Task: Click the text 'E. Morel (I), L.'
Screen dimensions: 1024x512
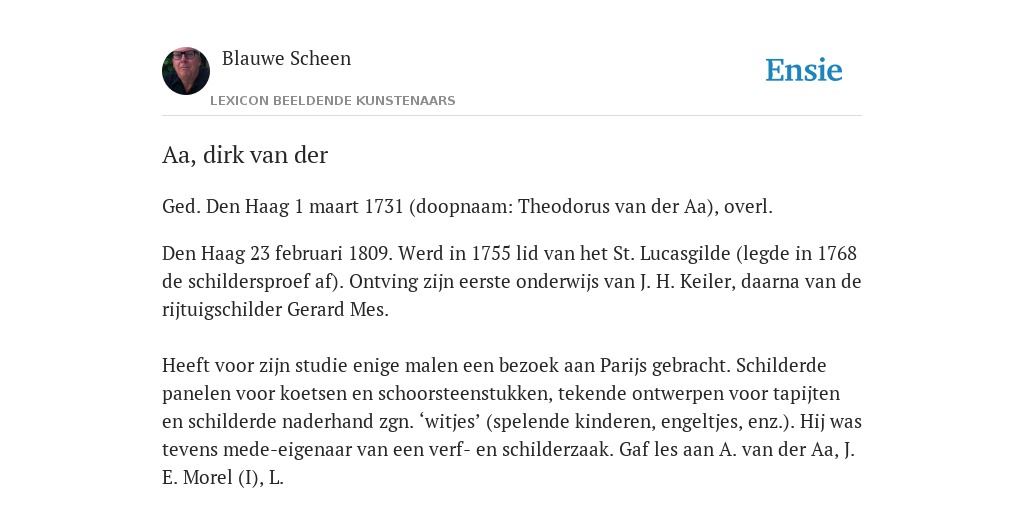Action: (223, 478)
